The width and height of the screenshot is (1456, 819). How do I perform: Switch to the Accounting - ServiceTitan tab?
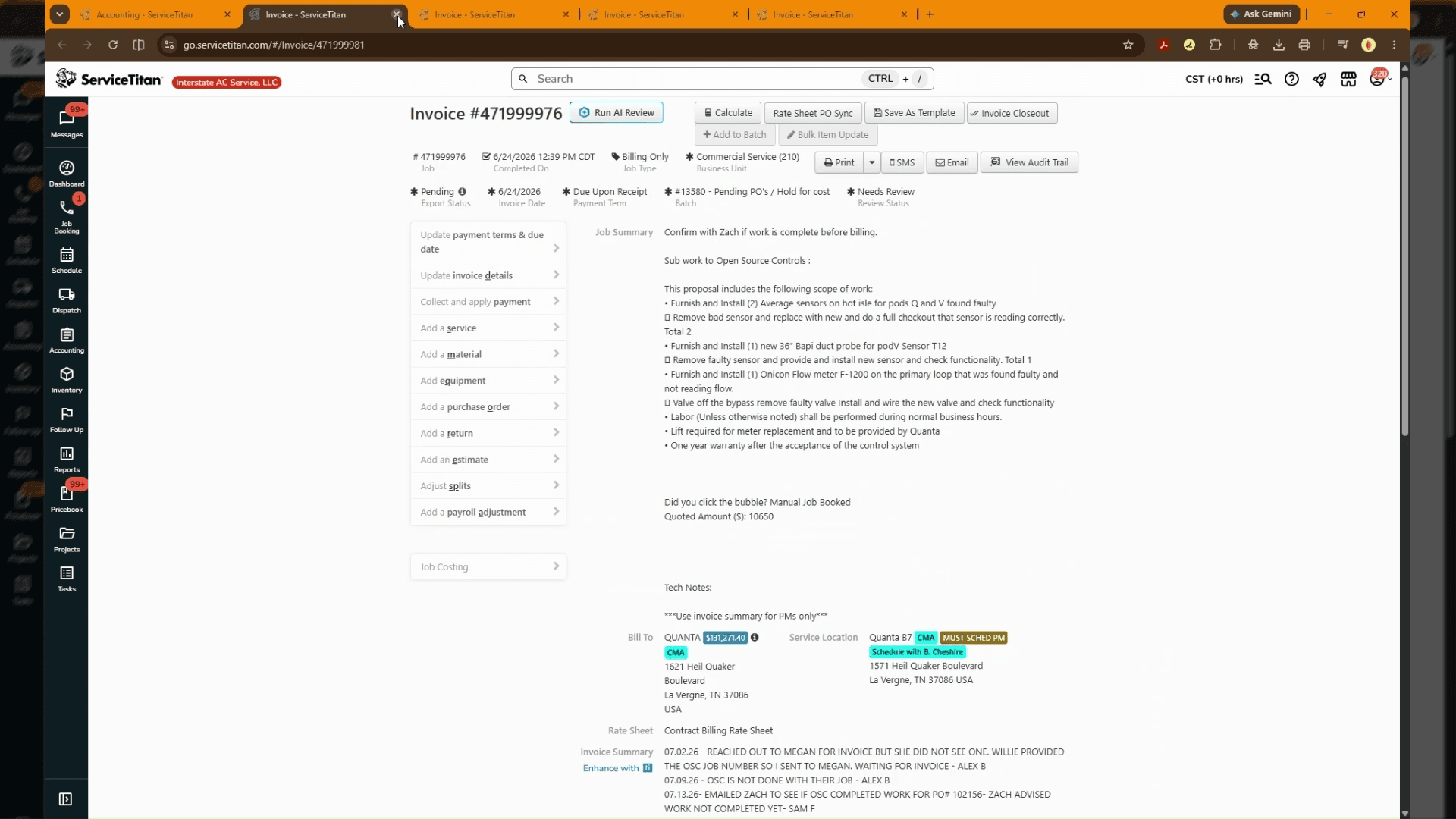(x=144, y=14)
